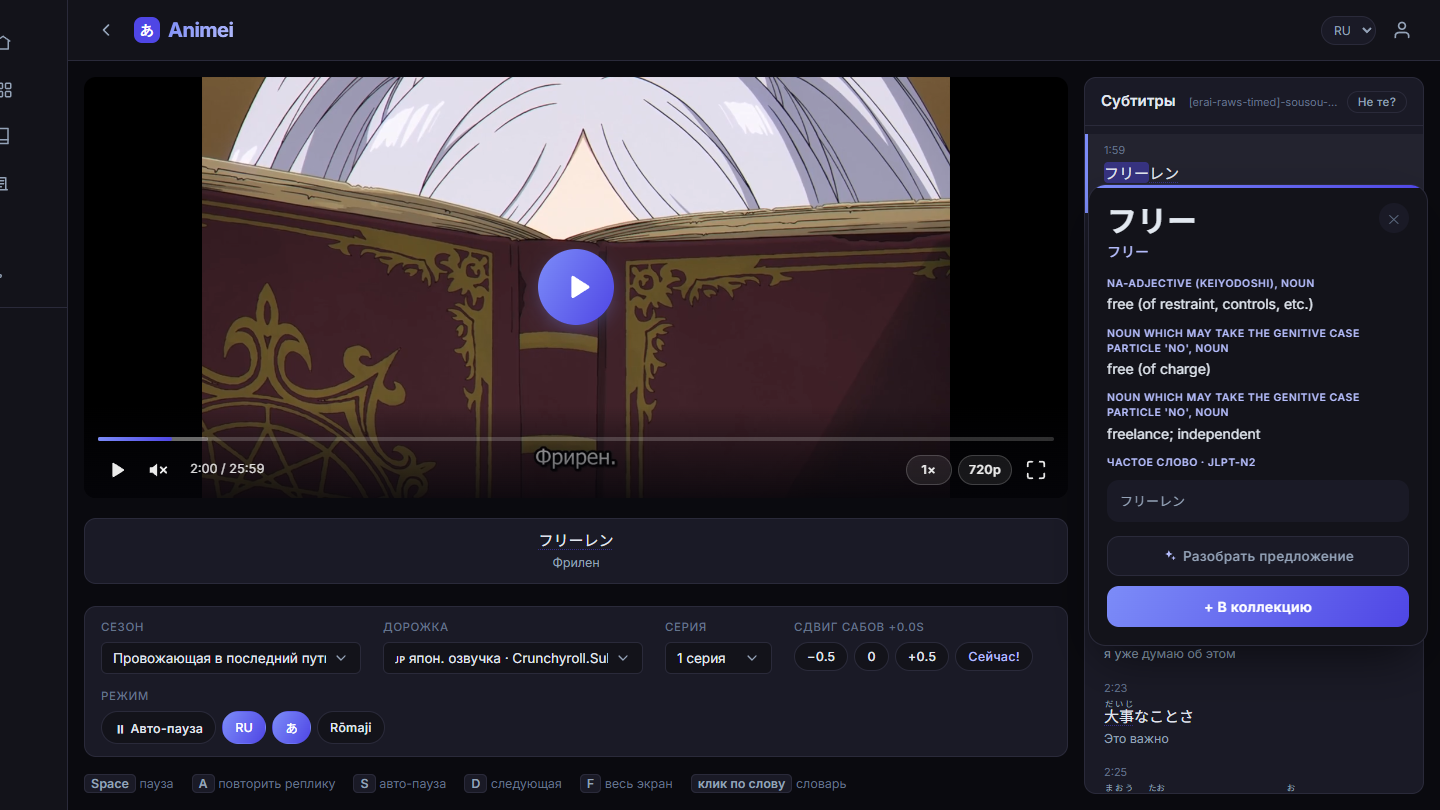The height and width of the screenshot is (810, 1440).
Task: Click the S авто-пауза shortcut hint
Action: pos(400,784)
